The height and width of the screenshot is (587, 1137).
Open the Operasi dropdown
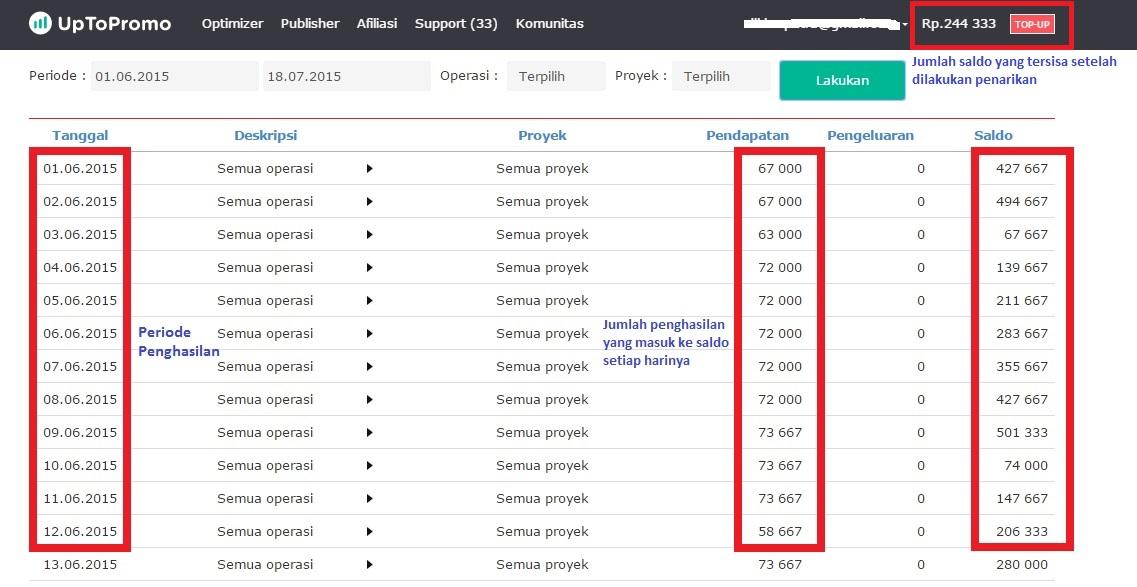click(x=555, y=77)
